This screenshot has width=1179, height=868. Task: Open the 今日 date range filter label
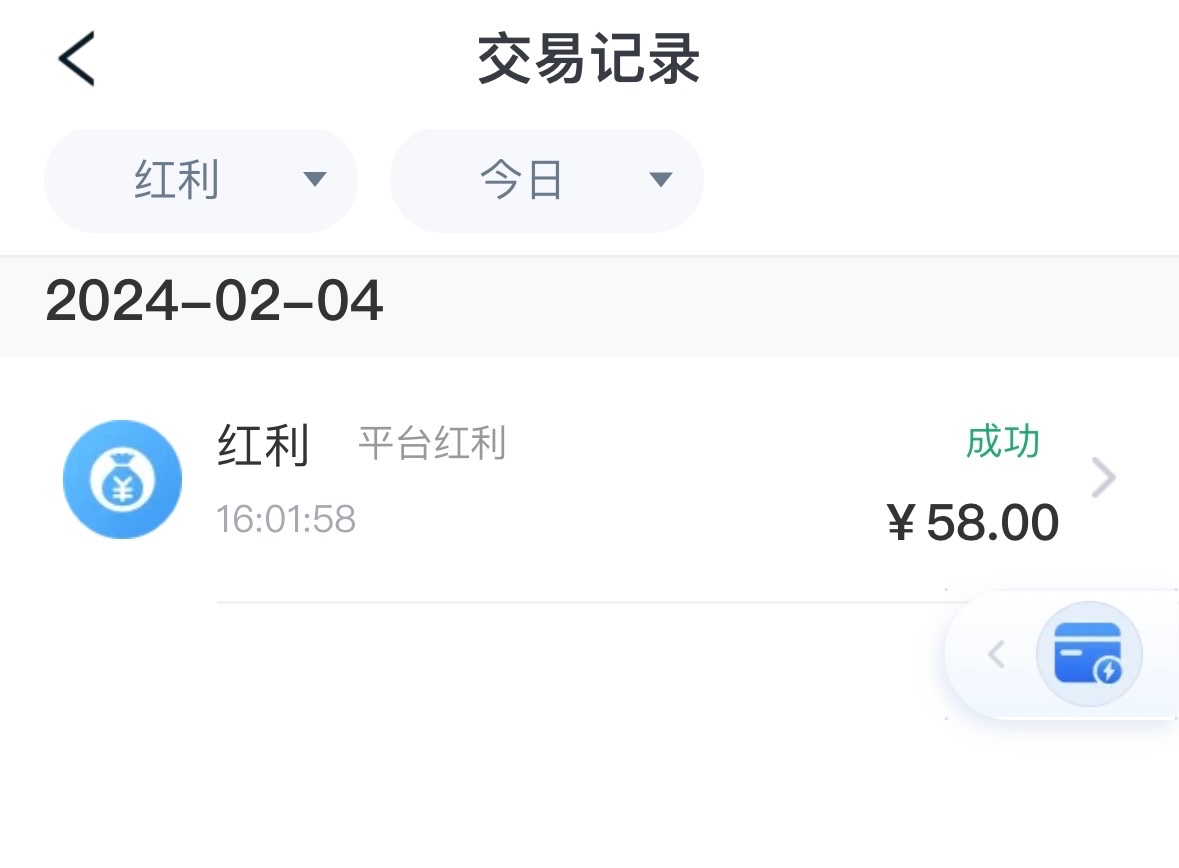point(522,181)
